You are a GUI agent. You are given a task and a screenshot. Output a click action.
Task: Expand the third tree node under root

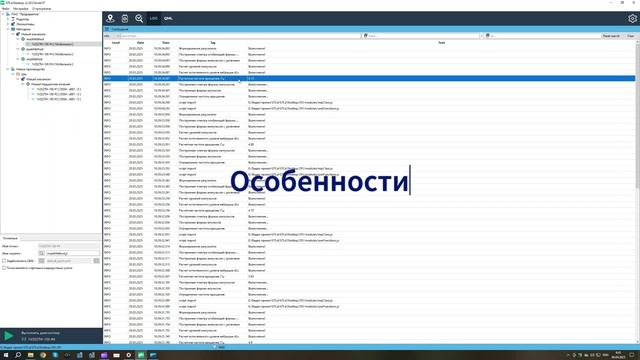(8, 24)
